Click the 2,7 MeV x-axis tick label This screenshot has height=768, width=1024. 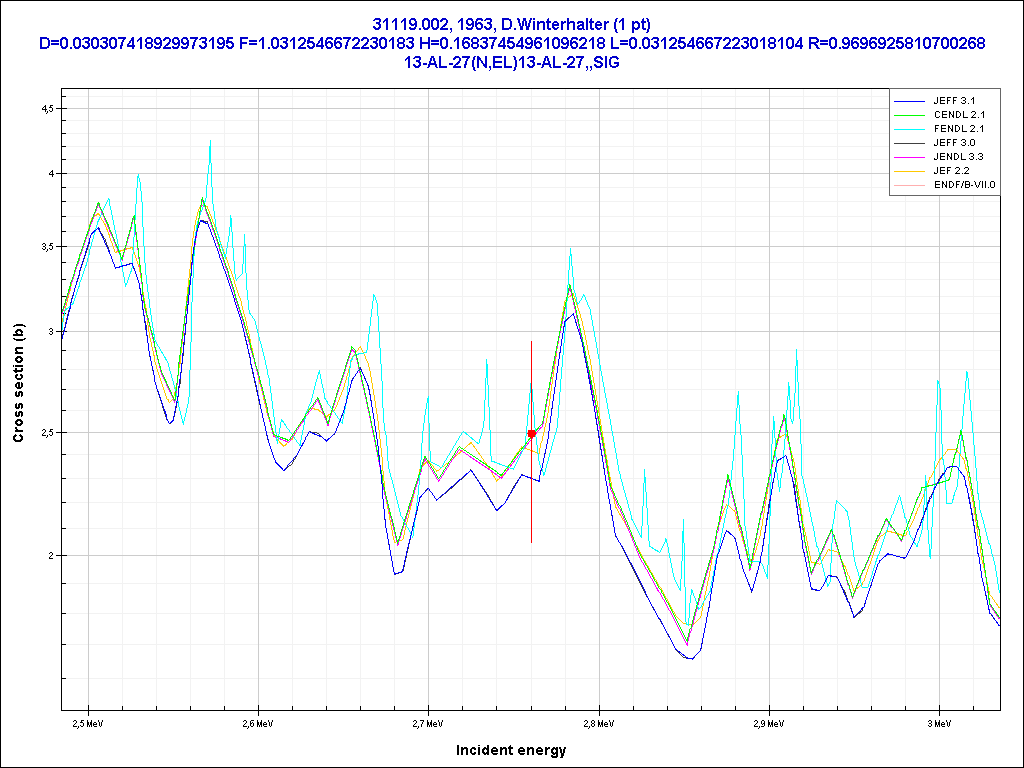click(428, 722)
